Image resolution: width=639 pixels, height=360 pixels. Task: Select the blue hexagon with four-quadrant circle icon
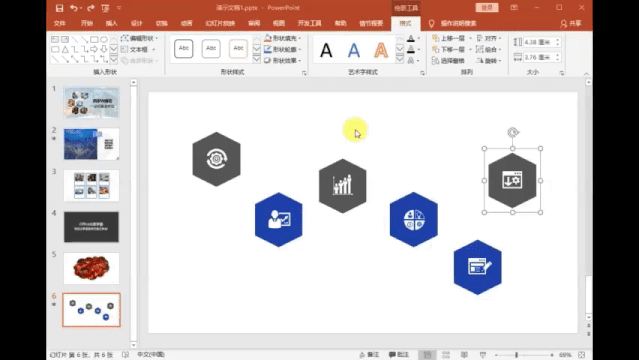414,219
